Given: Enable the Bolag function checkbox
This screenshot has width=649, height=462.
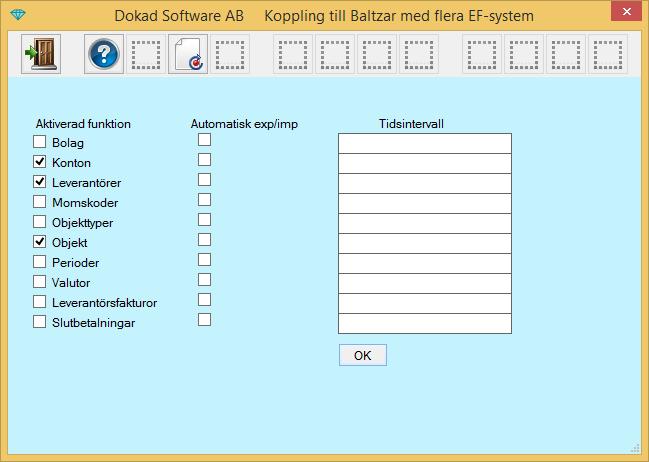Looking at the screenshot, I should (x=39, y=142).
